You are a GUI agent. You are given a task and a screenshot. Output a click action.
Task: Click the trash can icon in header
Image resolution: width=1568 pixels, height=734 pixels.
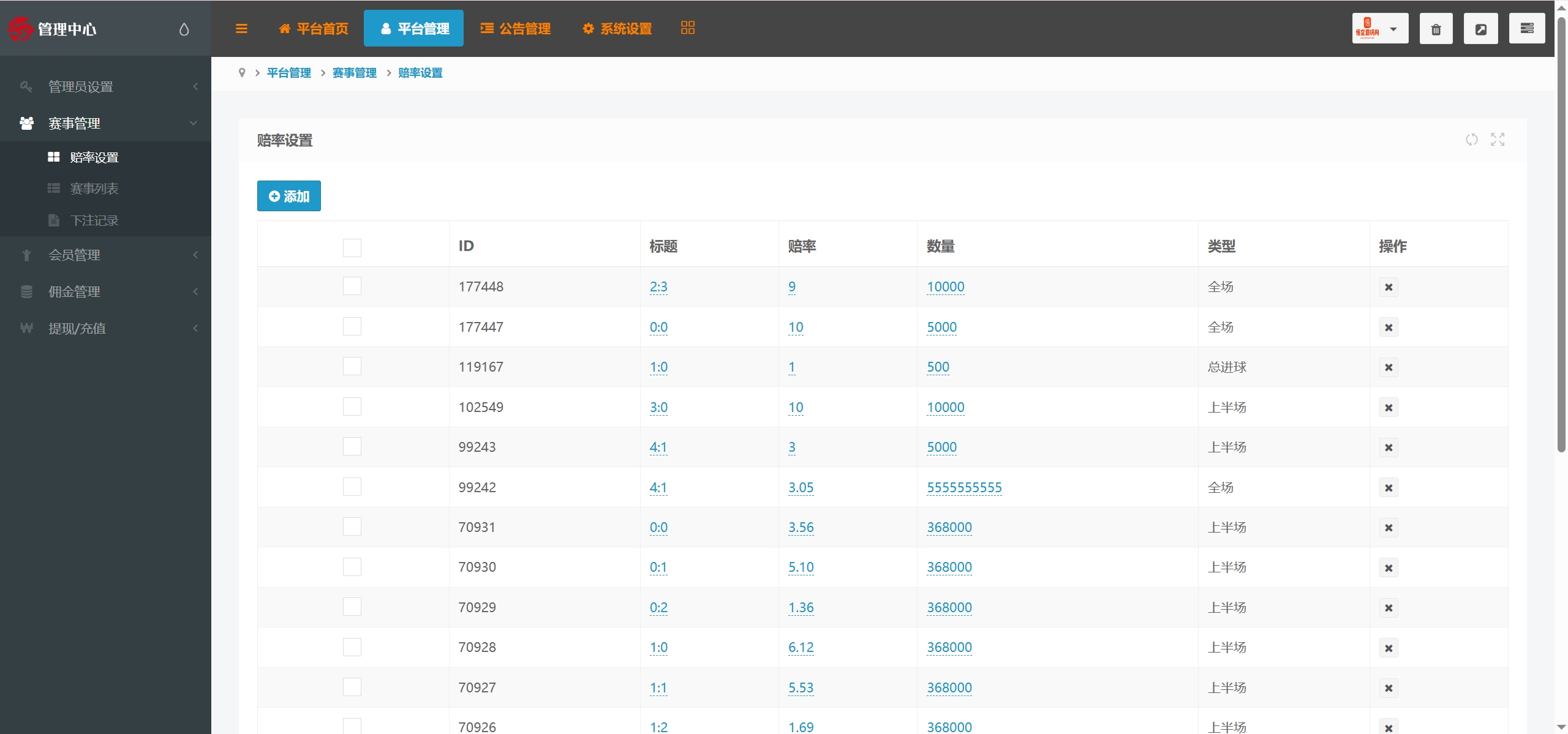(x=1436, y=29)
